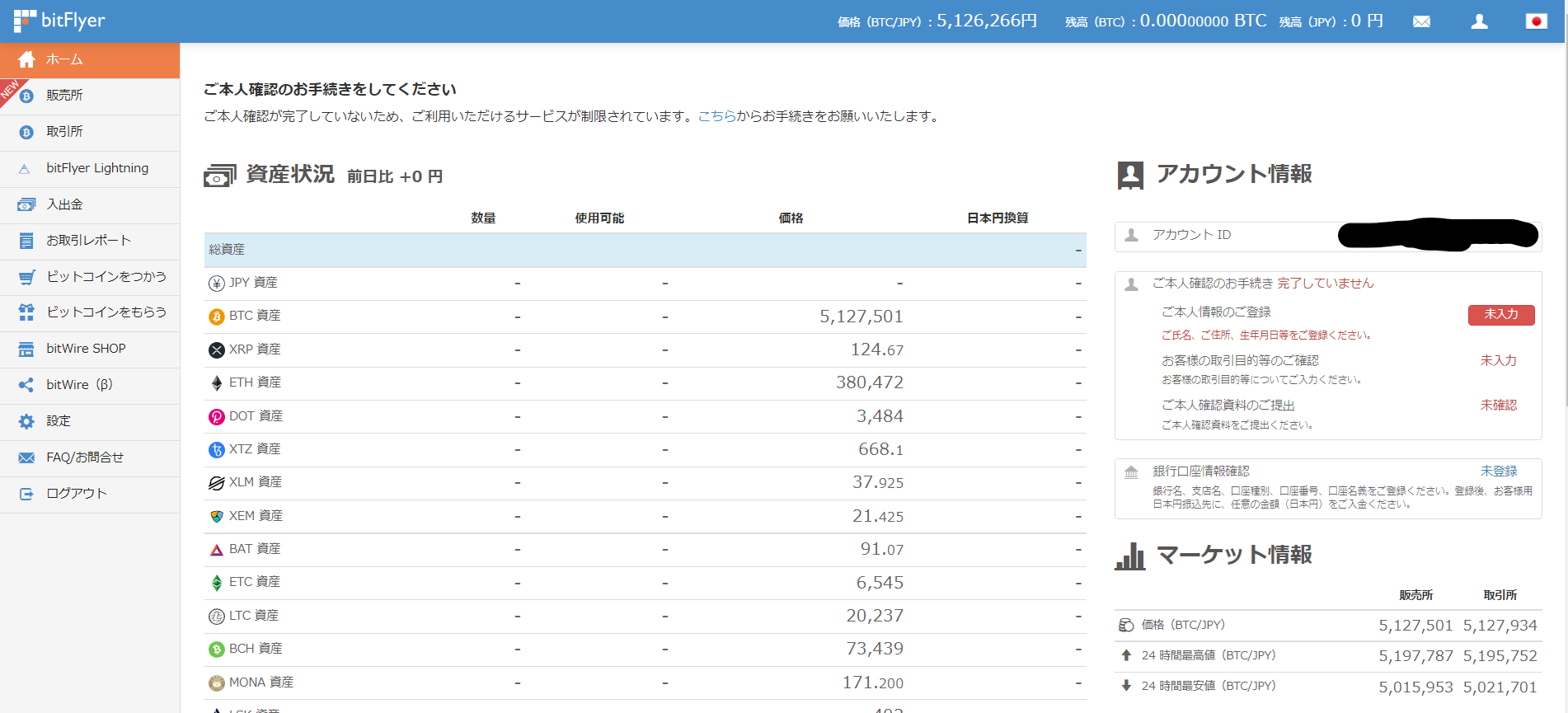Click ご本人情報のご登録 text
This screenshot has height=713, width=1568.
point(1216,312)
